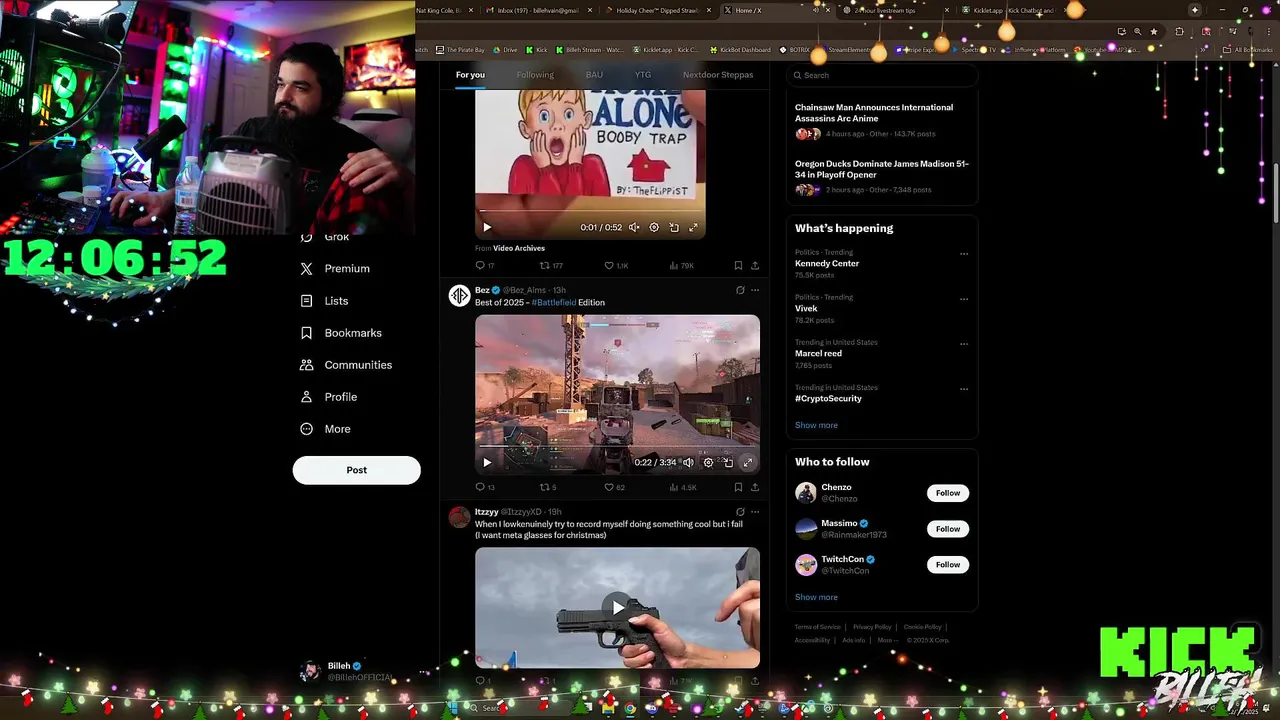This screenshot has width=1280, height=720.
Task: Bookmark the Bez Battlefield post
Action: click(738, 488)
